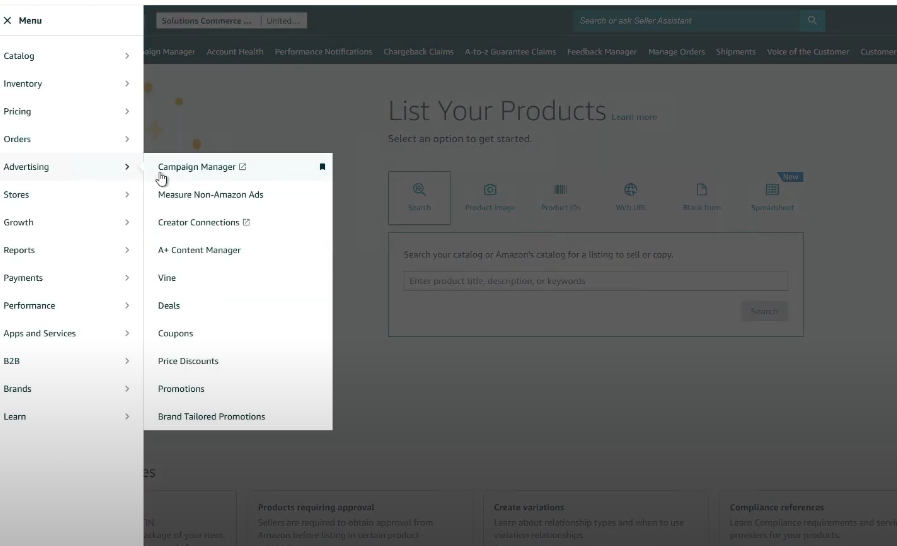Open Vine from Advertising submenu
This screenshot has width=897, height=546.
coord(167,278)
